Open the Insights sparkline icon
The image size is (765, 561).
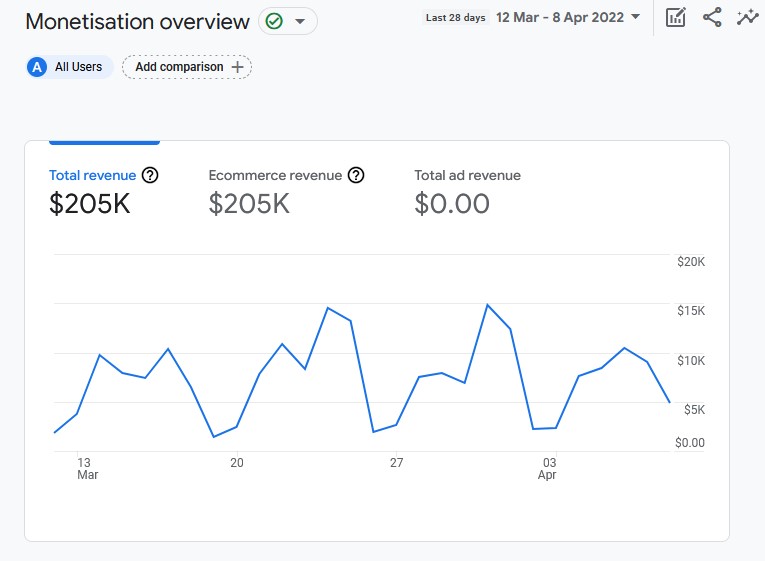(747, 18)
